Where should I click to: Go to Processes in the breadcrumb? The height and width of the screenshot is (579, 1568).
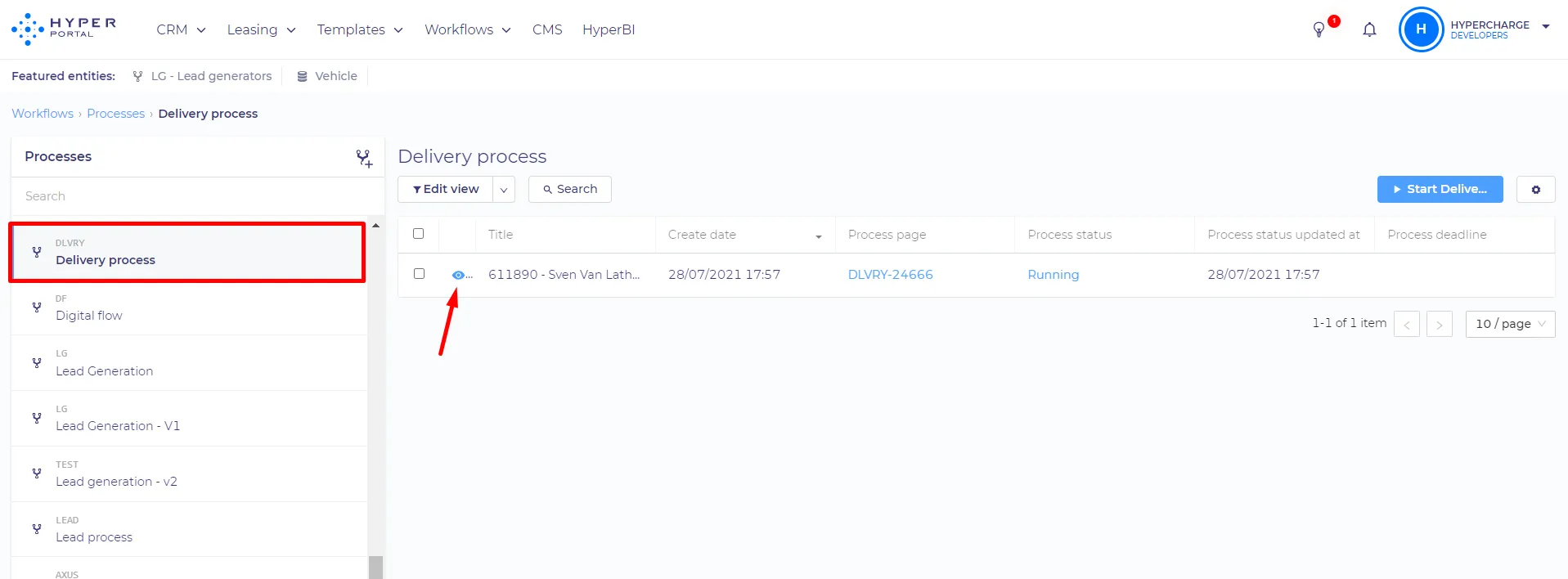pos(115,114)
